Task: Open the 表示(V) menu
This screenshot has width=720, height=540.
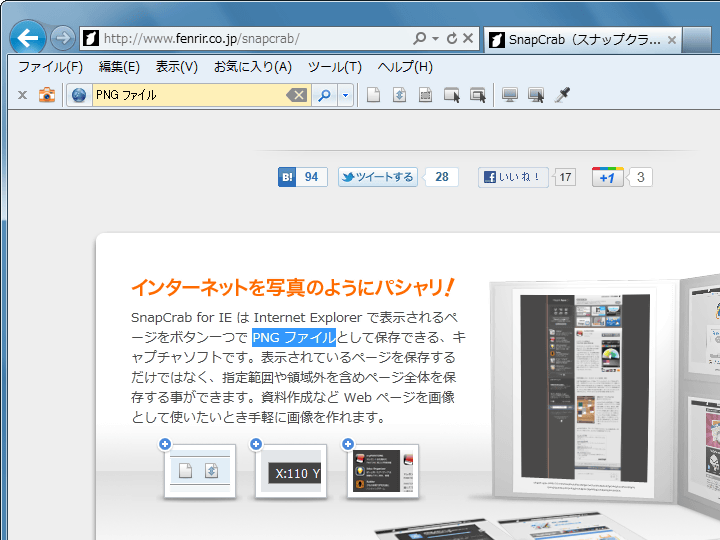Action: point(177,67)
